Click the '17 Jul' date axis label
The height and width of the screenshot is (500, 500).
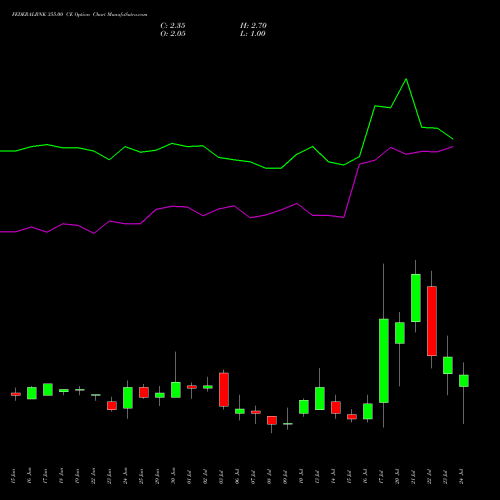point(381,477)
